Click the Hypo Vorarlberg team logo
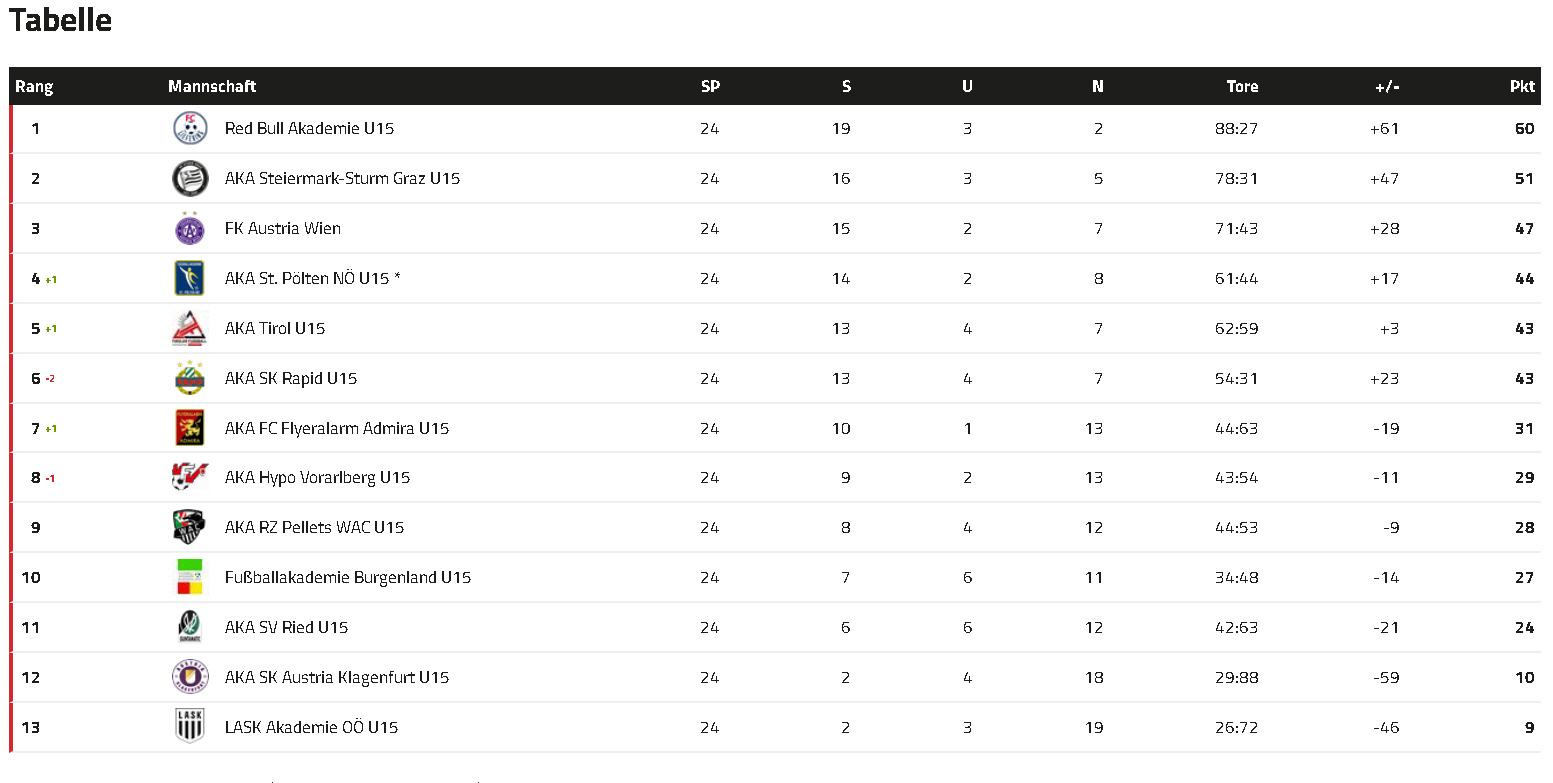This screenshot has height=783, width=1553. point(190,477)
